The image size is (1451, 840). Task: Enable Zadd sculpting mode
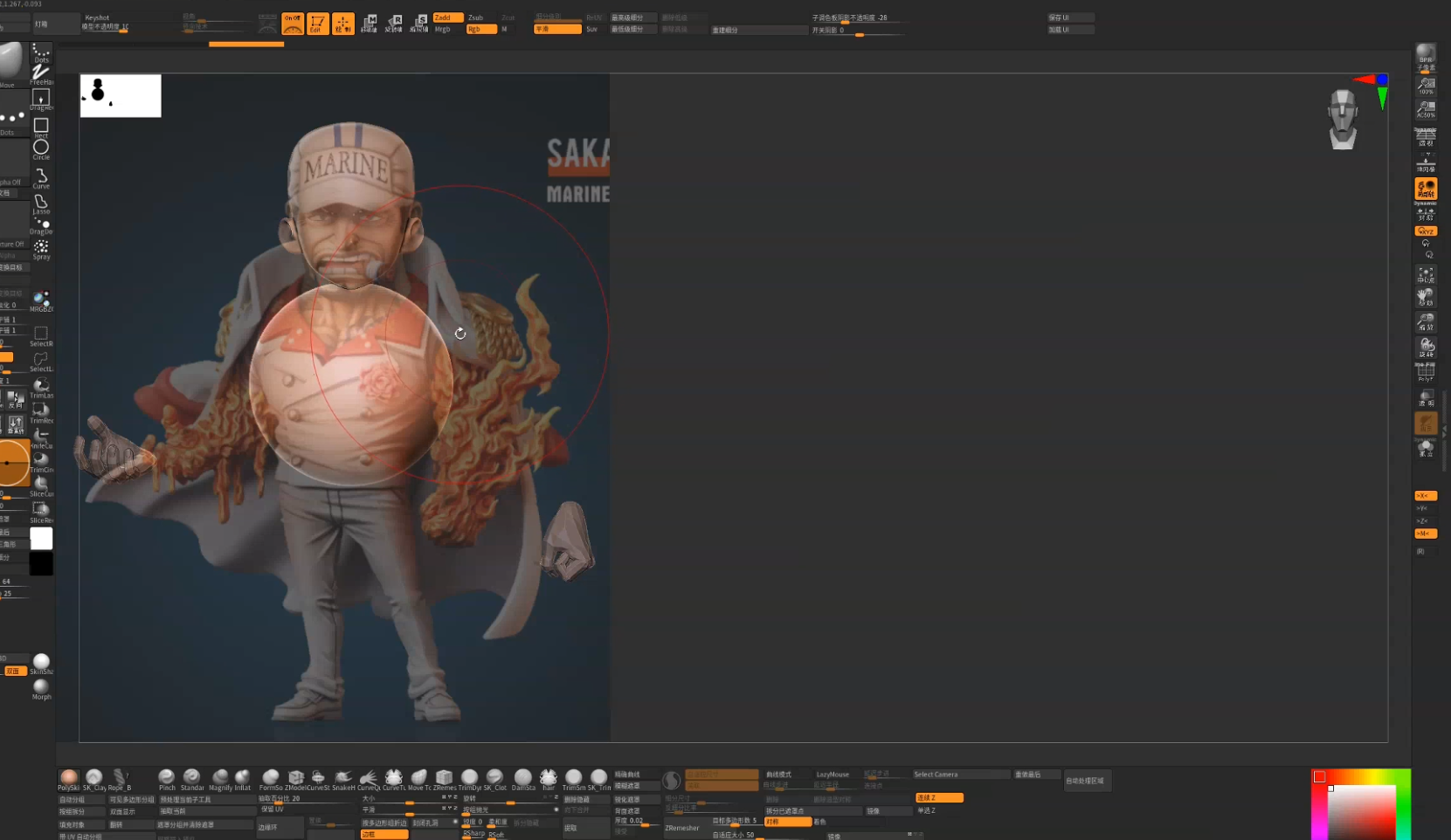point(448,17)
